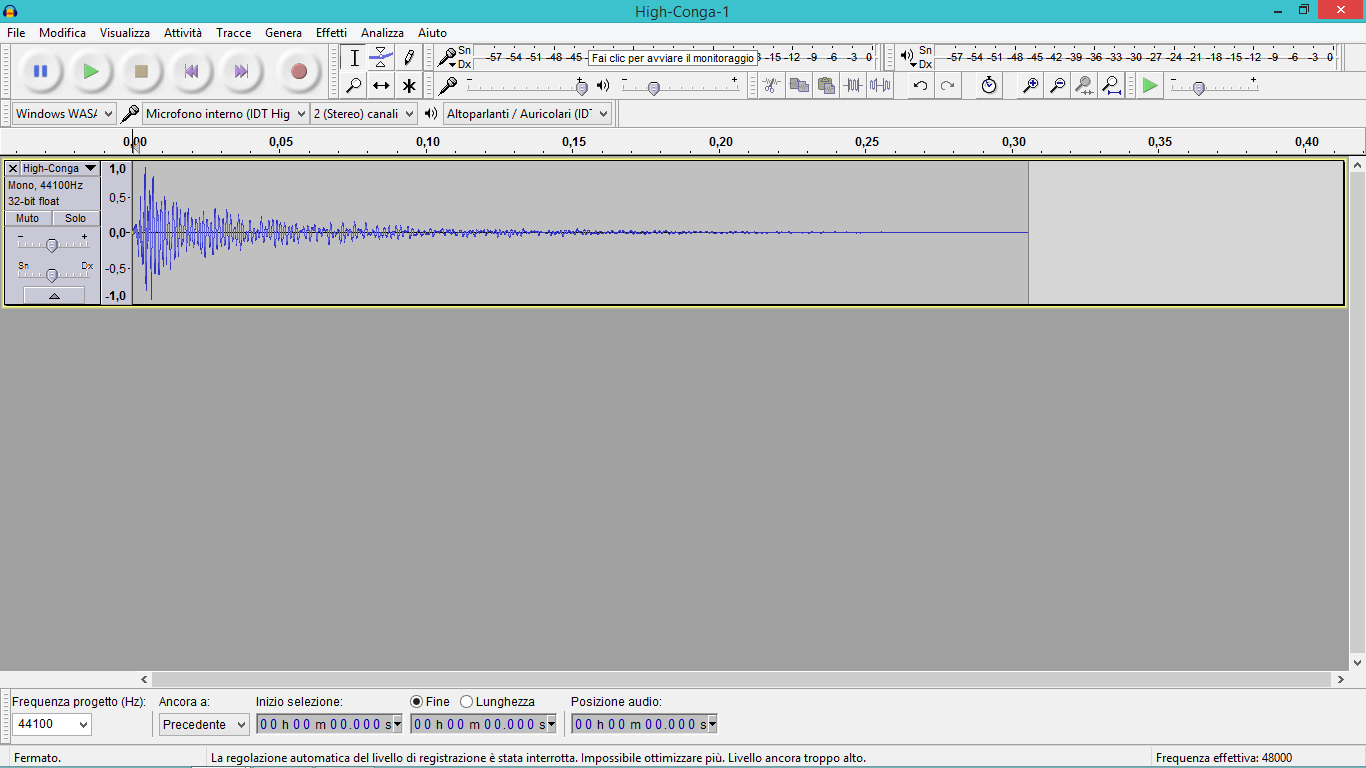
Task: Open the 2 (Stereo) canali dropdown
Action: 363,114
